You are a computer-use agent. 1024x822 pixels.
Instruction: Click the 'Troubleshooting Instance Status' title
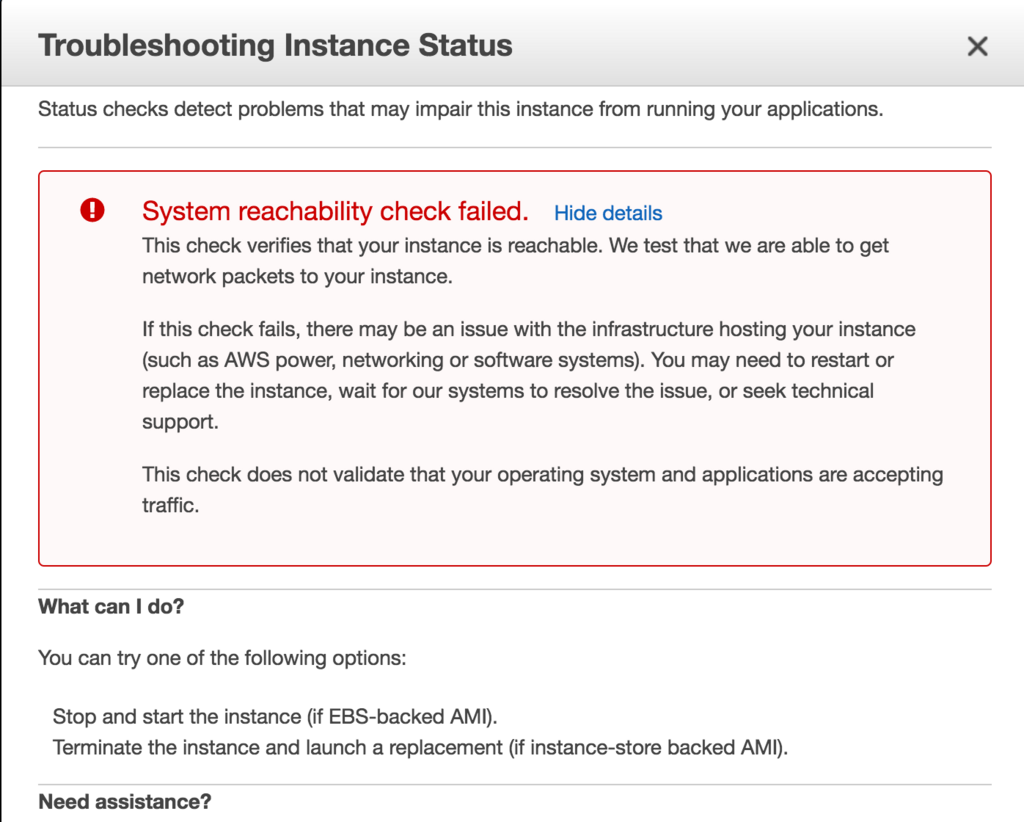(275, 46)
